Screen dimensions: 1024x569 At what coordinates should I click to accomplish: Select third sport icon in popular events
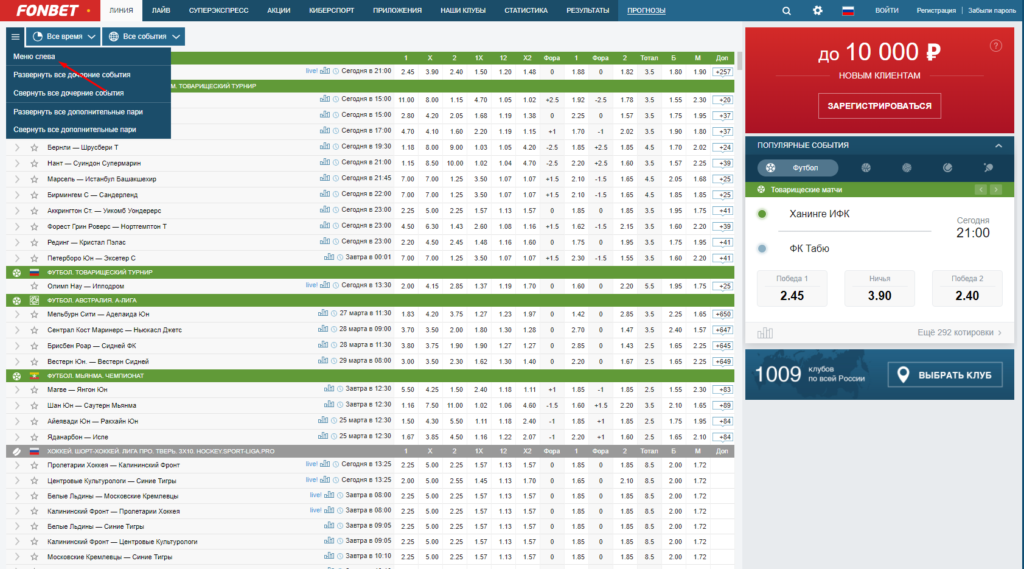point(906,168)
